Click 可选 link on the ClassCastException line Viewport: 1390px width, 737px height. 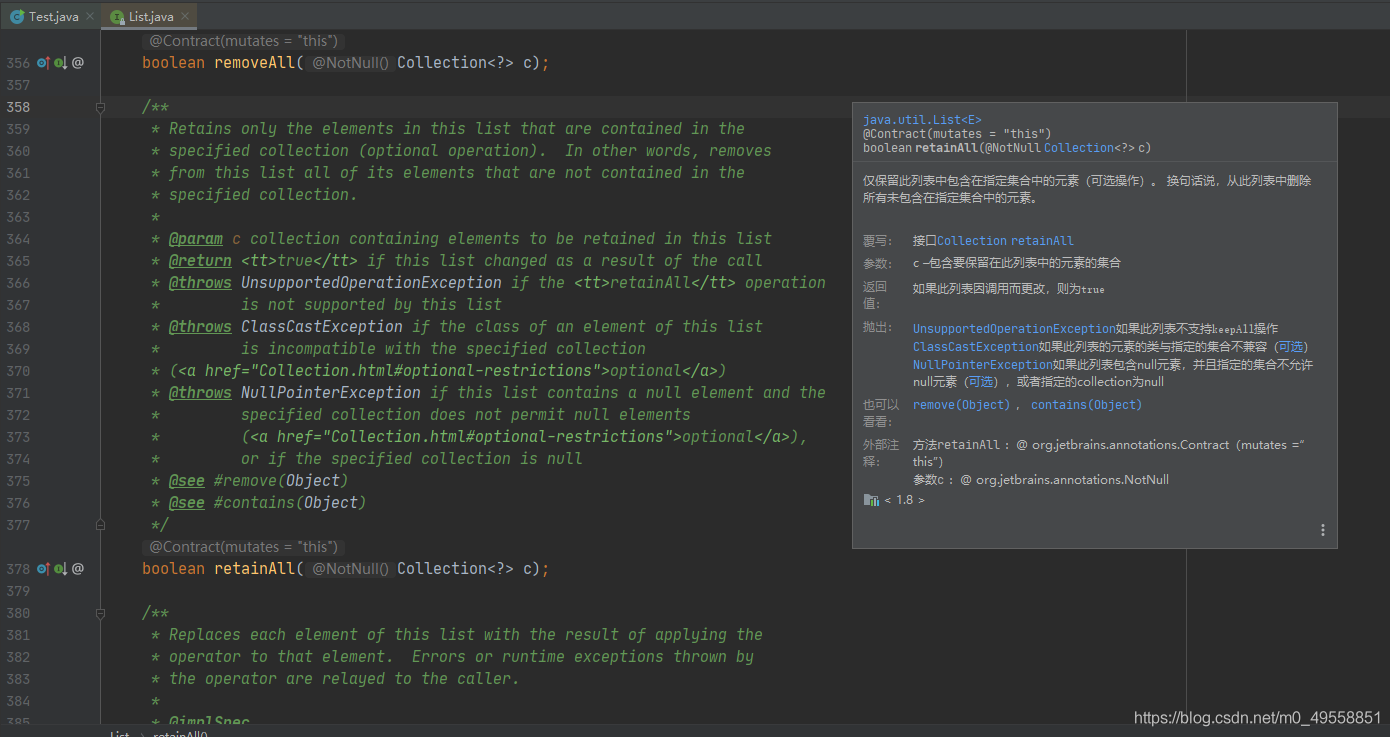pos(1291,347)
